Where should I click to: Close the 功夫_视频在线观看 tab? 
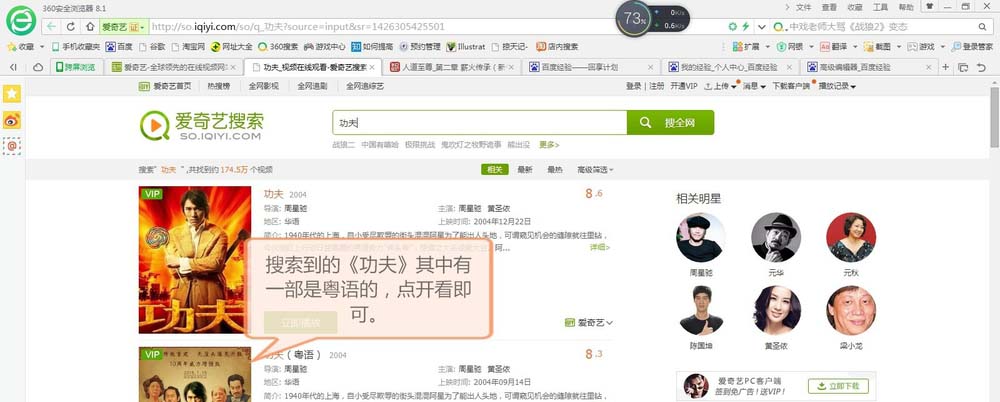[372, 67]
